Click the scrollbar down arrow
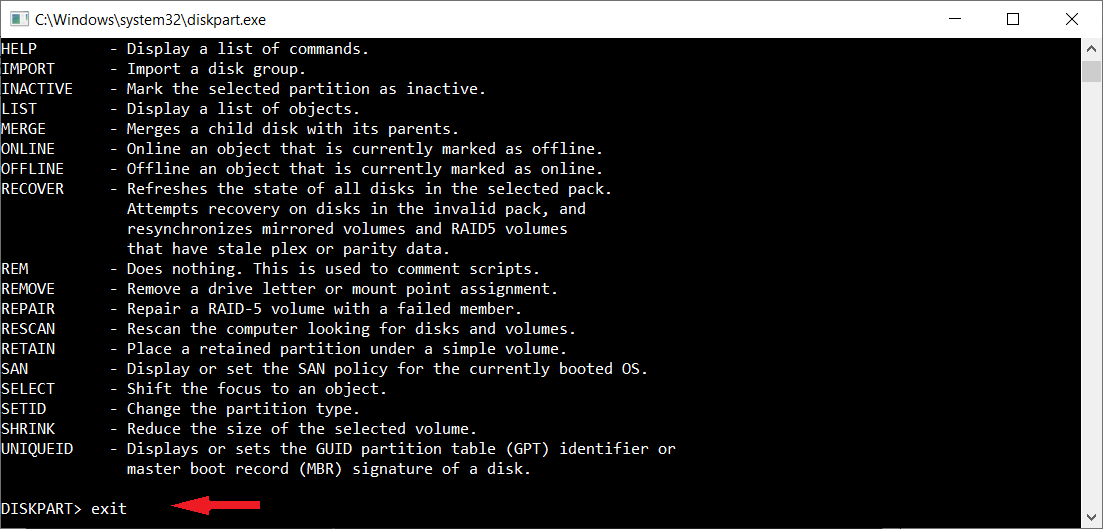Image resolution: width=1103 pixels, height=529 pixels. pos(1092,518)
